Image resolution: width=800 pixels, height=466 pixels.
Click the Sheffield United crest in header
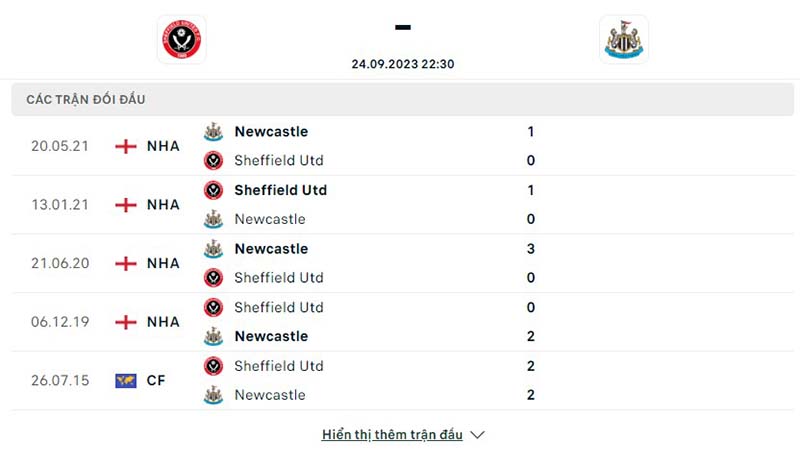182,40
